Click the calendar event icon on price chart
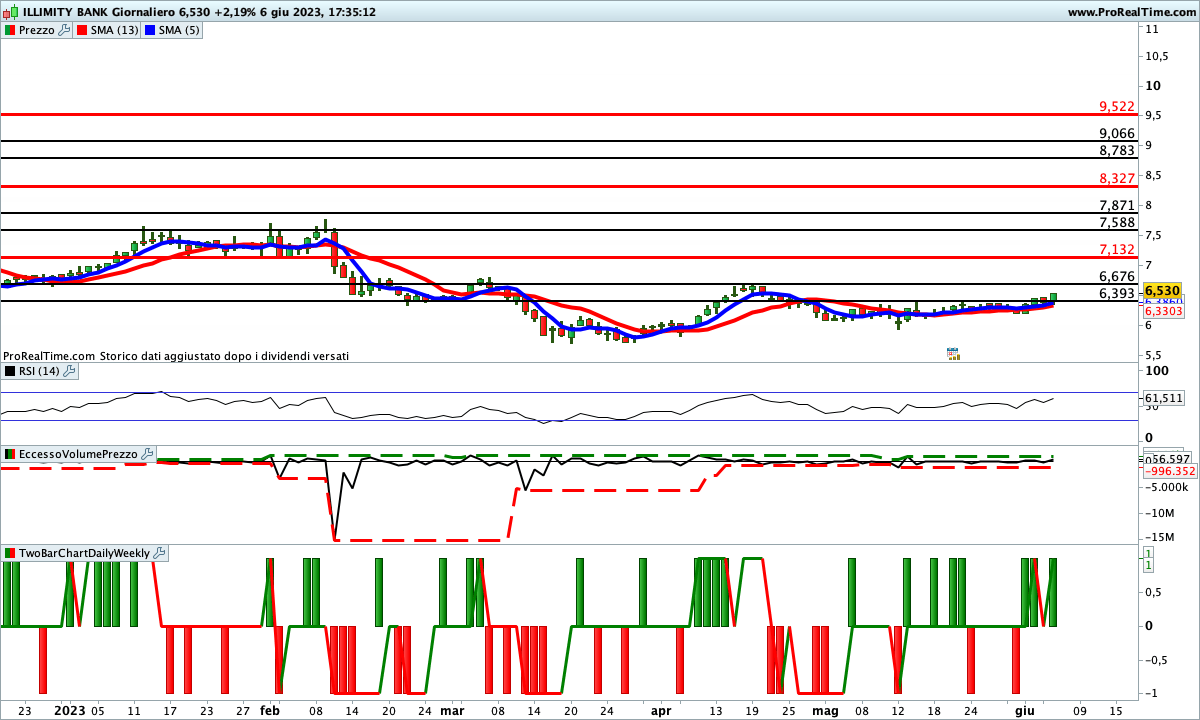 pos(953,353)
